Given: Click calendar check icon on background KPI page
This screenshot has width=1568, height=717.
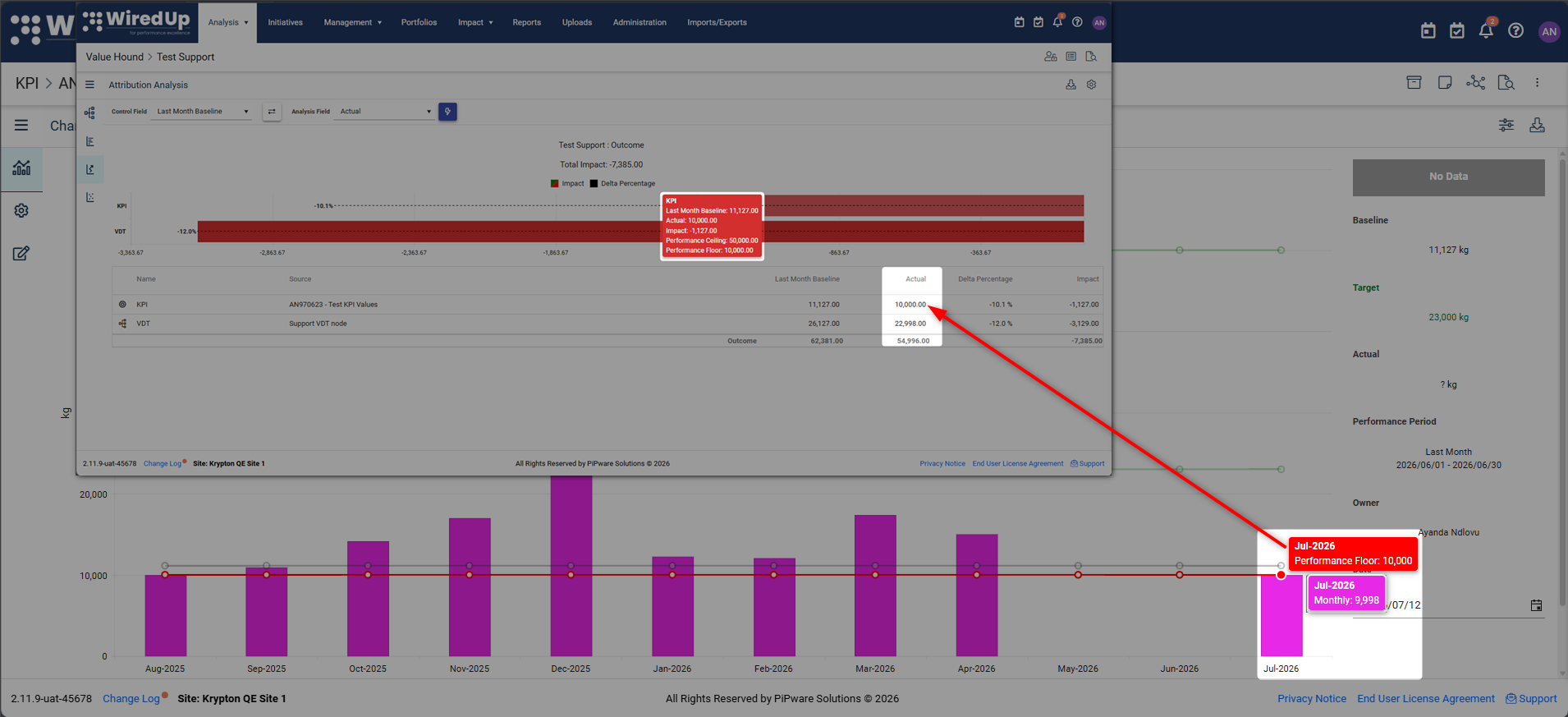Looking at the screenshot, I should click(1457, 31).
